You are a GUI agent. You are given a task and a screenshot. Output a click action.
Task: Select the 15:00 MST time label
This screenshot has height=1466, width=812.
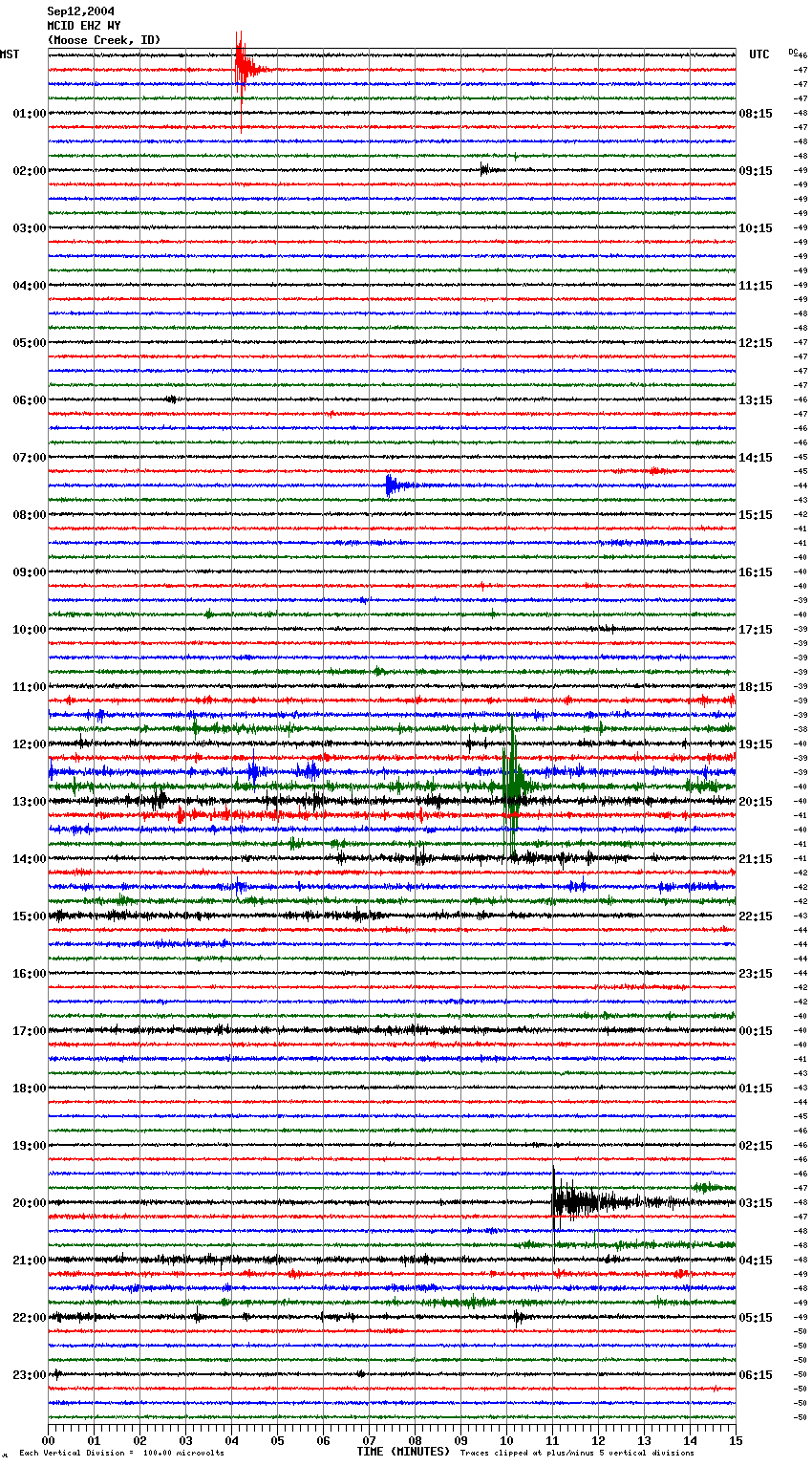29,916
